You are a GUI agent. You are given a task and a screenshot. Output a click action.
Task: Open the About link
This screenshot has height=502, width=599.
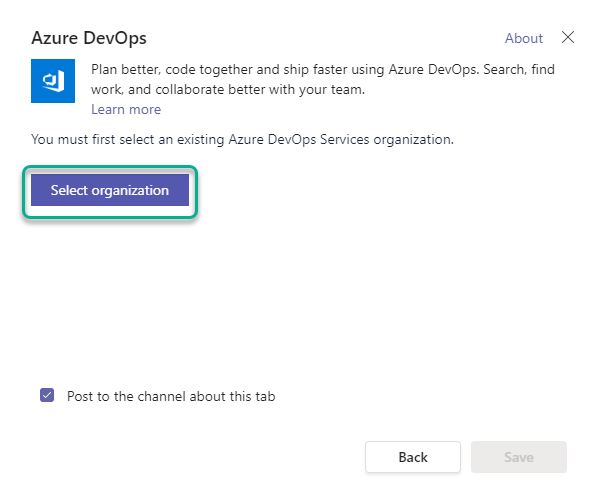click(523, 38)
